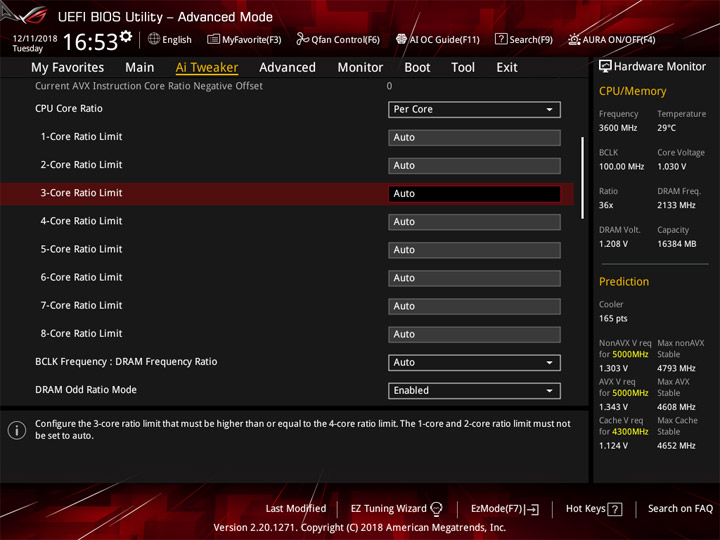720x540 pixels.
Task: Click 1-Core Ratio Limit input field
Action: [474, 137]
